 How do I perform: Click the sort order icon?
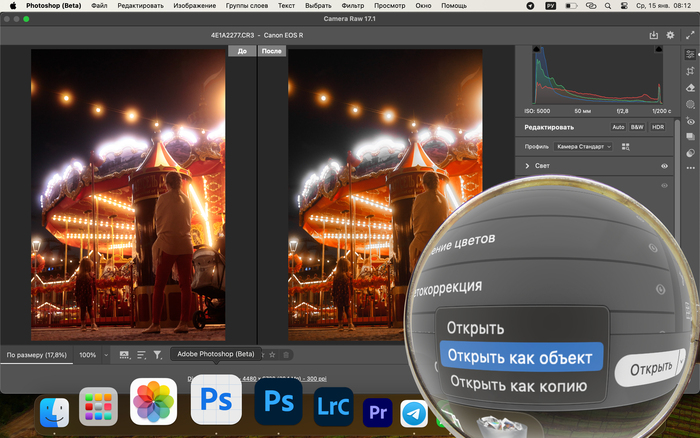141,355
